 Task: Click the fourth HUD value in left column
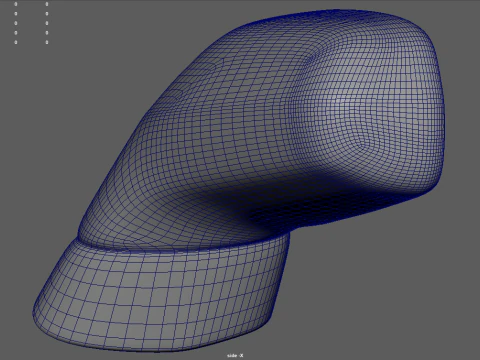click(x=16, y=33)
